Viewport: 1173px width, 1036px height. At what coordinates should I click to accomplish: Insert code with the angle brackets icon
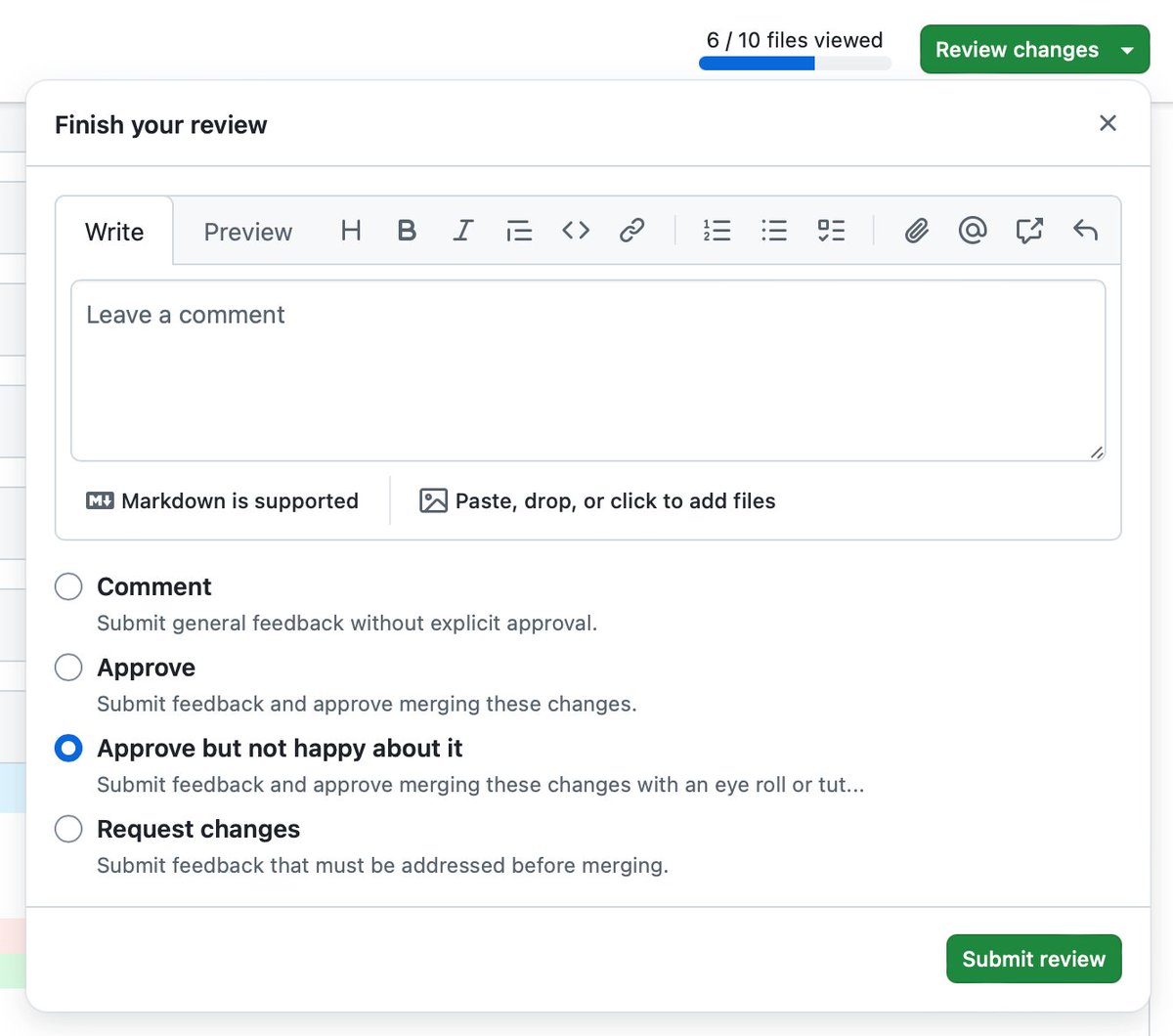click(x=576, y=231)
